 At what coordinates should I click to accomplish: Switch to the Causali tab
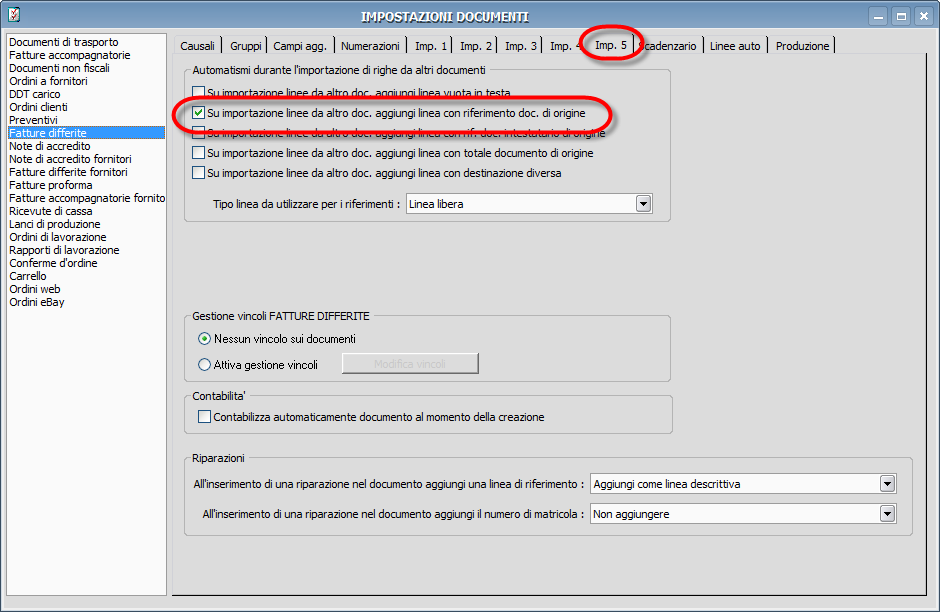tap(197, 46)
